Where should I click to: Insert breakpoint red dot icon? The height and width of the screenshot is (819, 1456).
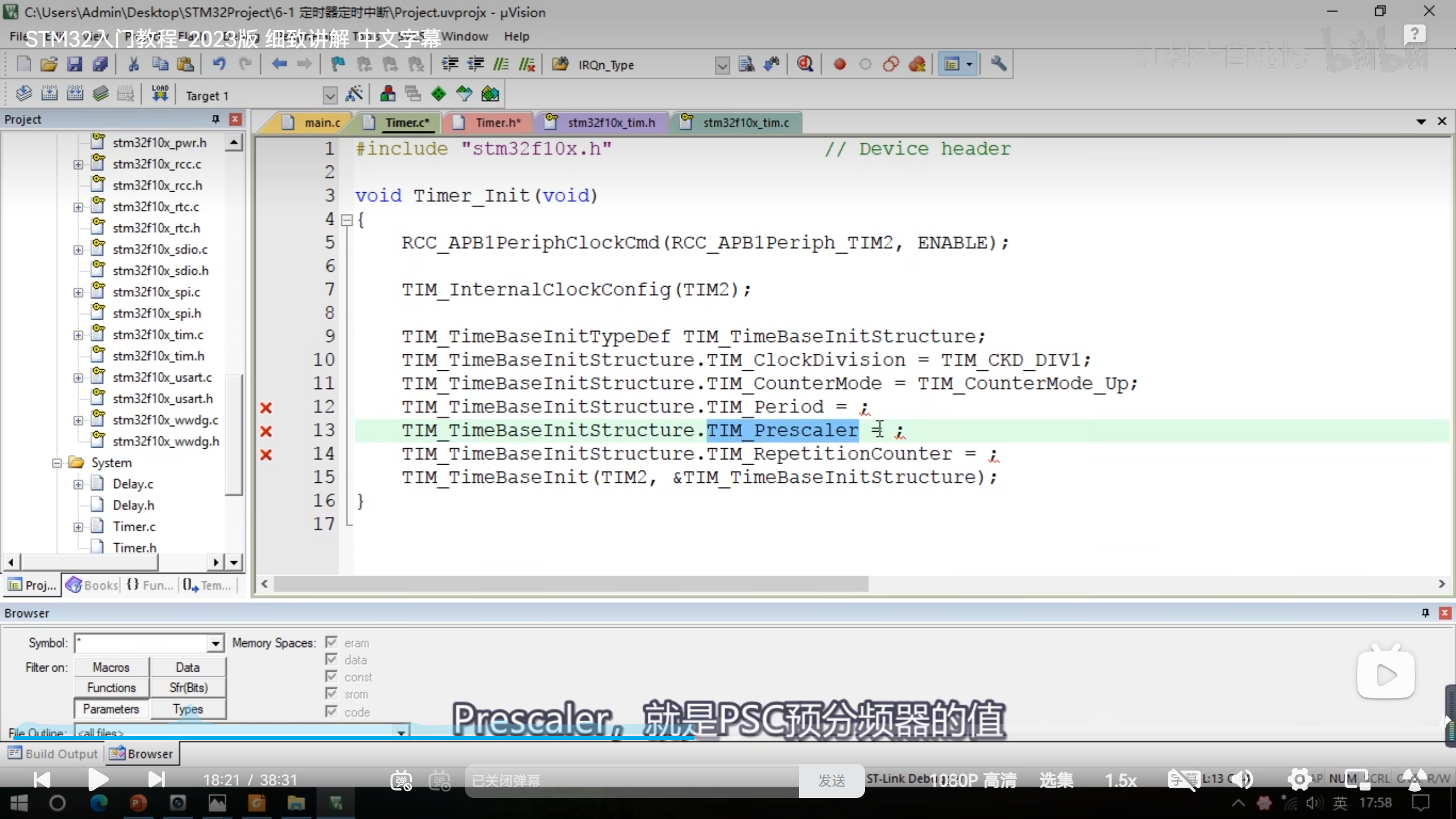point(839,64)
